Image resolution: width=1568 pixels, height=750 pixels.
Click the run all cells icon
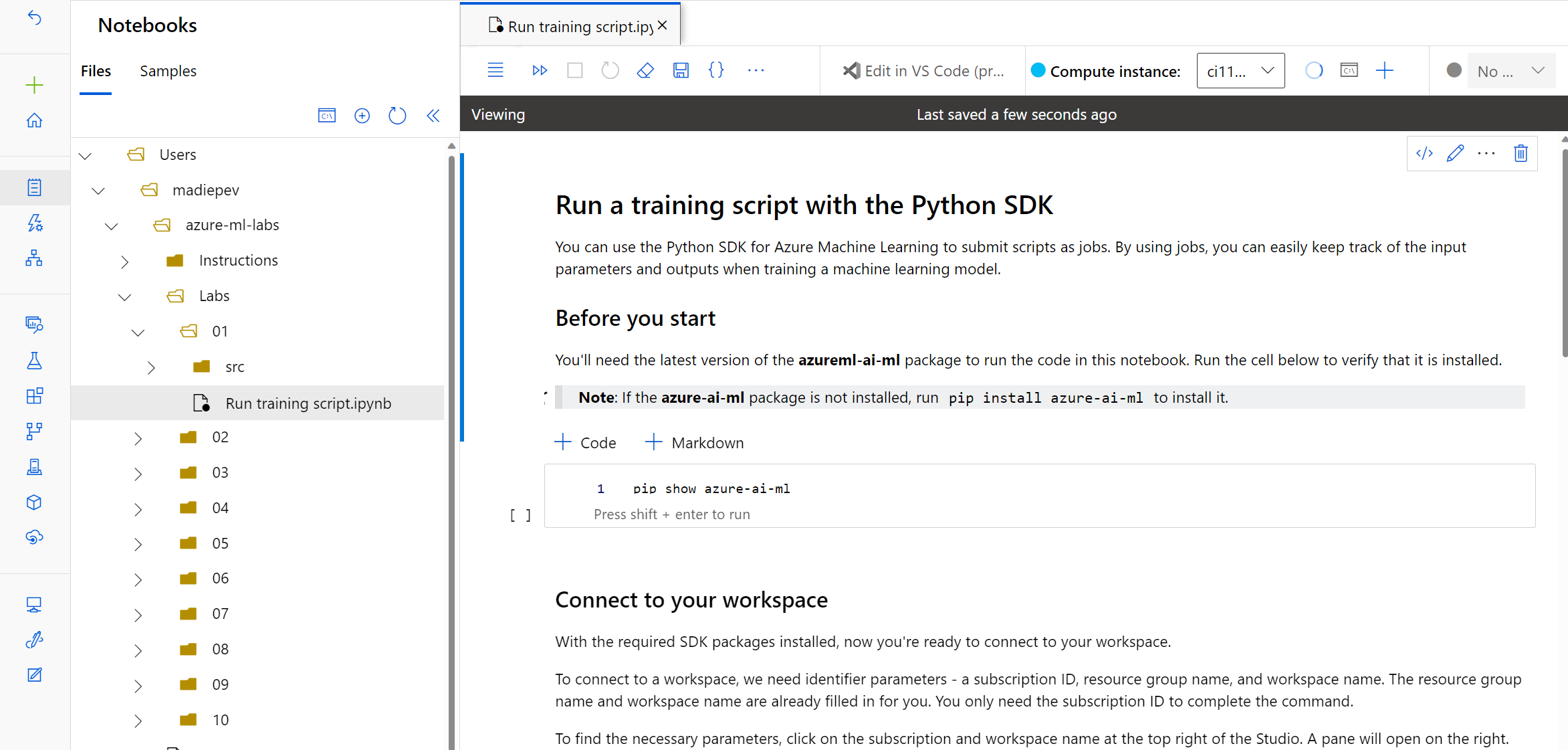point(540,69)
